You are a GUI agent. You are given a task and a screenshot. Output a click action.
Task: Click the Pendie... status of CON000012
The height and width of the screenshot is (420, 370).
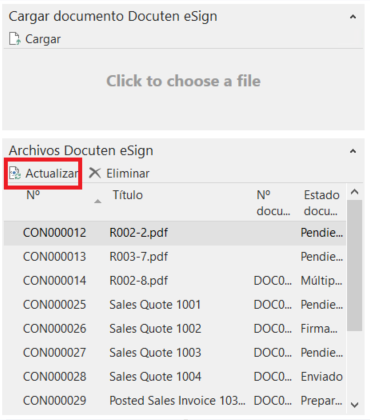322,233
